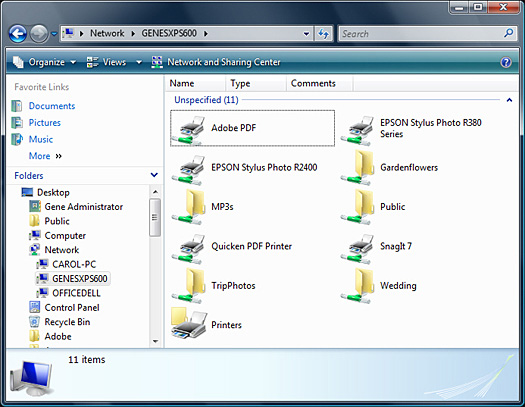Screen dimensions: 525x407
Task: Click GENESXPS600 in the address breadcrumb
Action: click(169, 33)
